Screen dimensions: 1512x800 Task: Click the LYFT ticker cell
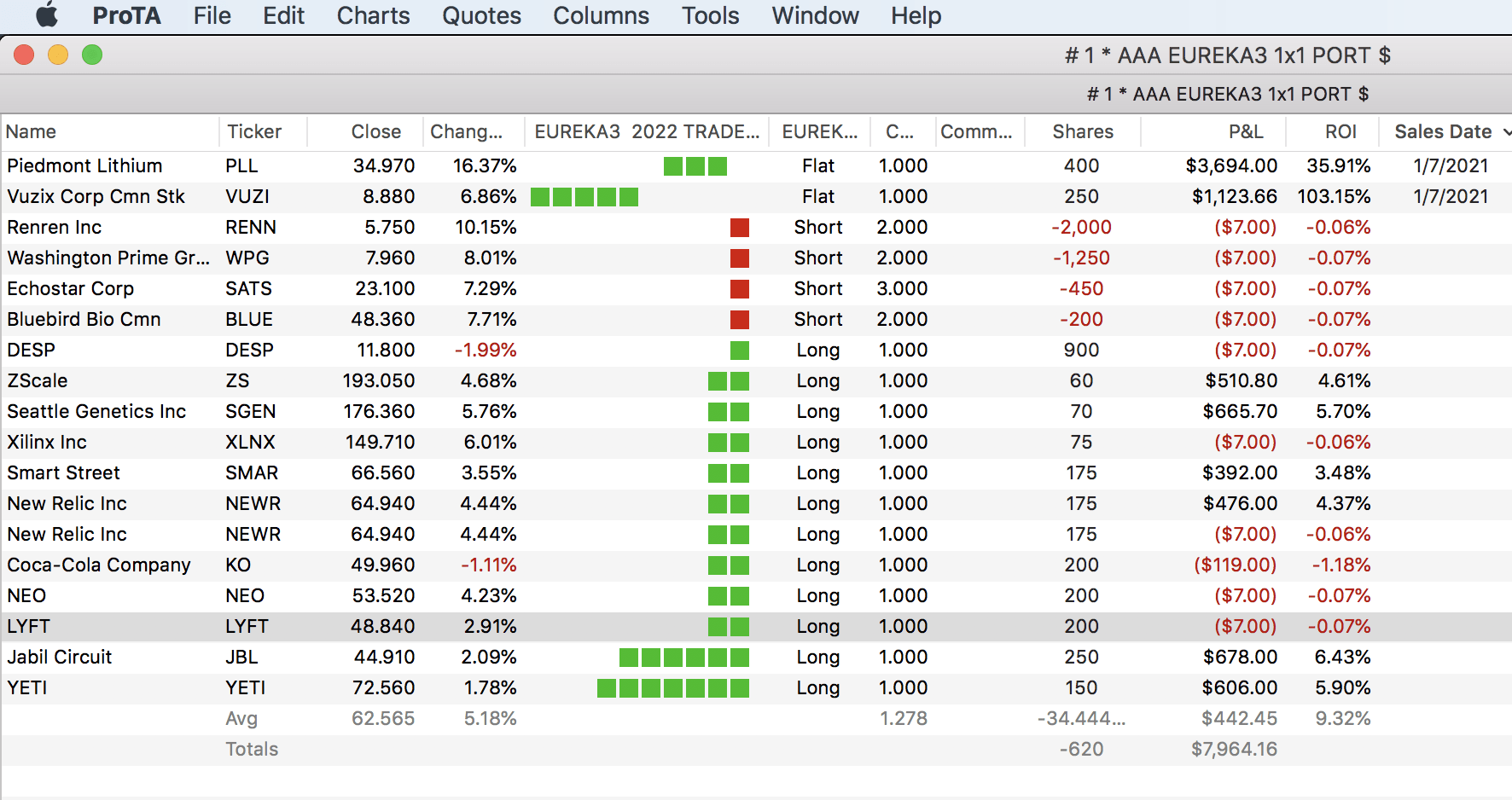(247, 626)
